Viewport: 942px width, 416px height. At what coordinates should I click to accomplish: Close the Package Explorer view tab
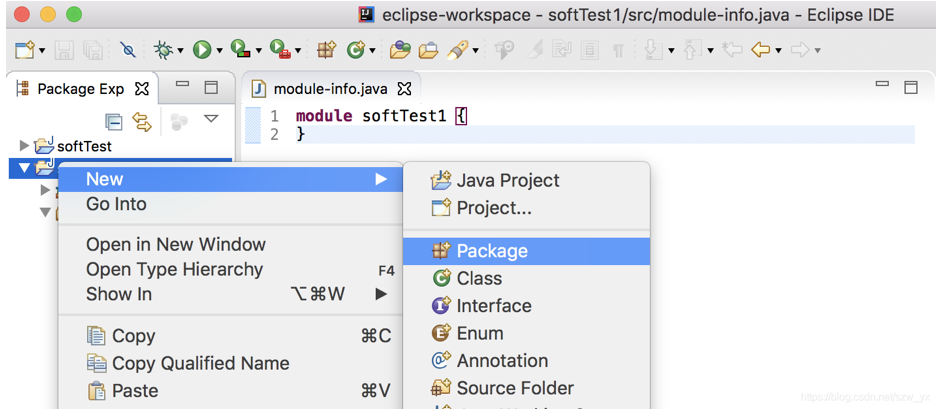pos(142,89)
